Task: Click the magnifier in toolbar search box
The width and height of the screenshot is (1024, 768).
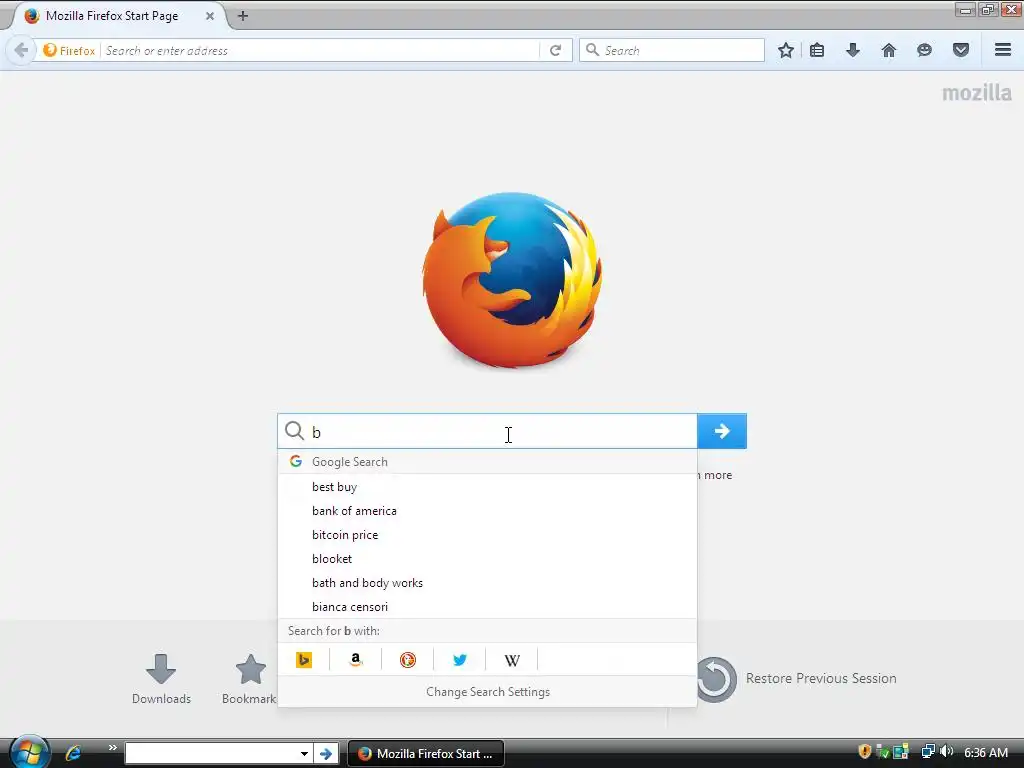Action: 592,50
